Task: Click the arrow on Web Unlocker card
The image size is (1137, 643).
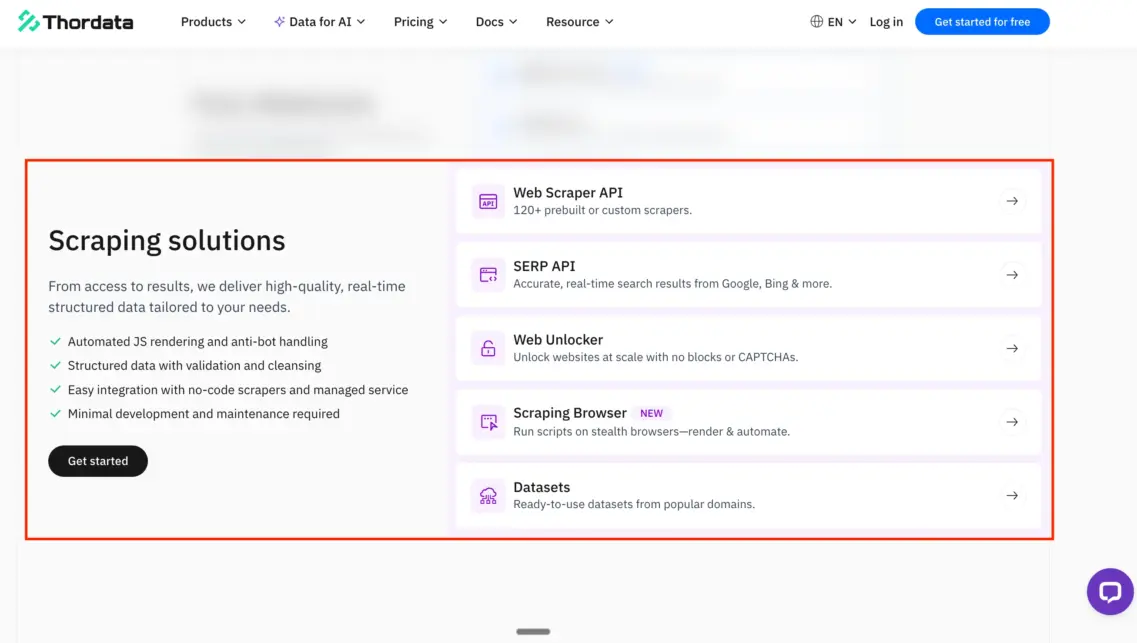Action: 1012,349
